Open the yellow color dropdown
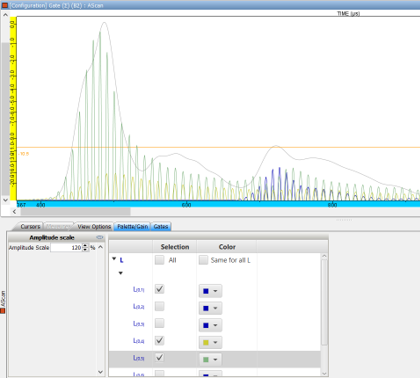Image resolution: width=420 pixels, height=378 pixels. pos(210,342)
